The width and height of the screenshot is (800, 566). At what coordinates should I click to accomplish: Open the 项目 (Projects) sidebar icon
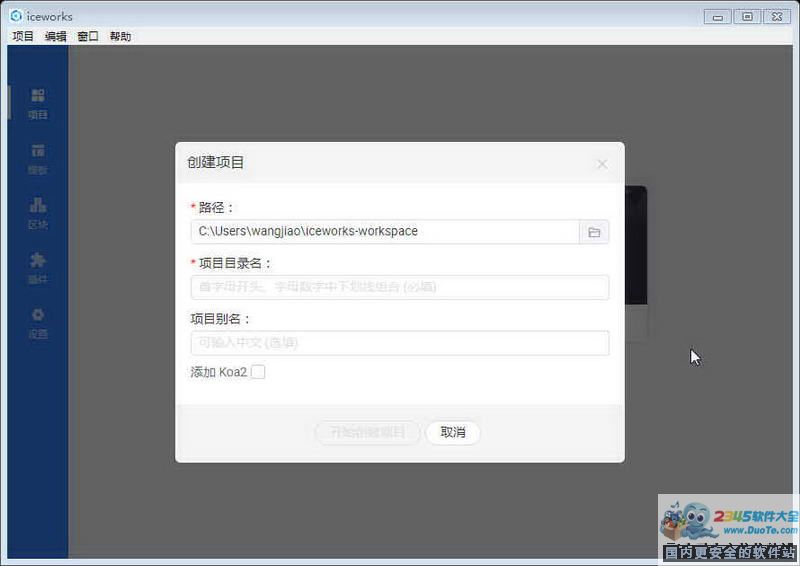pyautogui.click(x=38, y=102)
